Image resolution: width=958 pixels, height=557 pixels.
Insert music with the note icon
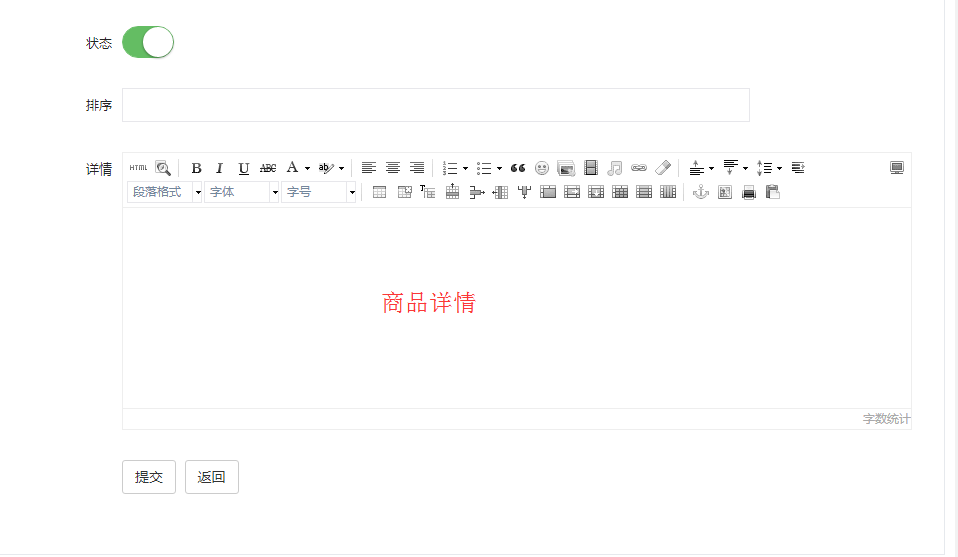click(615, 168)
